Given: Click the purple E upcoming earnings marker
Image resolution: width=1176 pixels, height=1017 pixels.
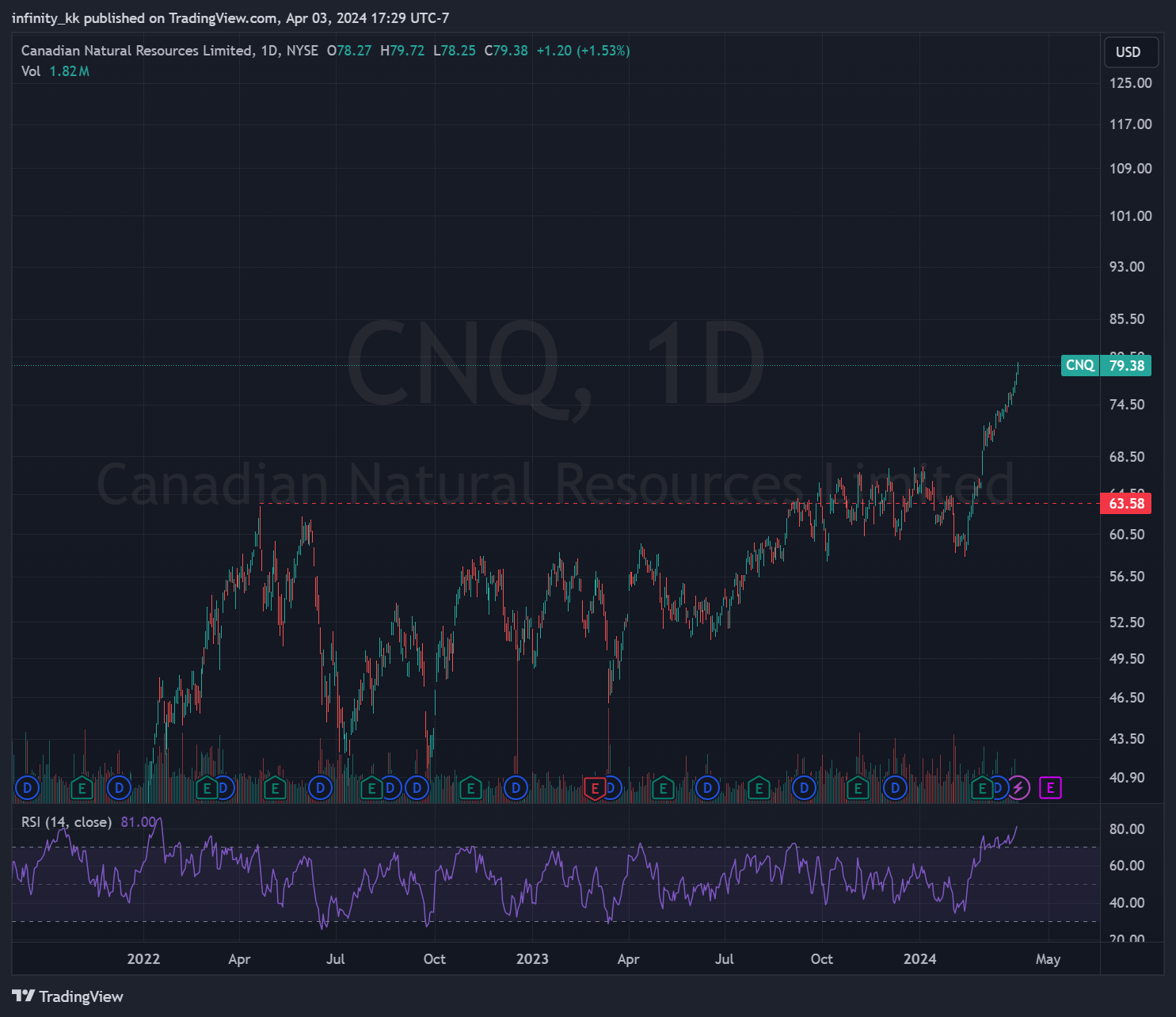Looking at the screenshot, I should point(1051,788).
